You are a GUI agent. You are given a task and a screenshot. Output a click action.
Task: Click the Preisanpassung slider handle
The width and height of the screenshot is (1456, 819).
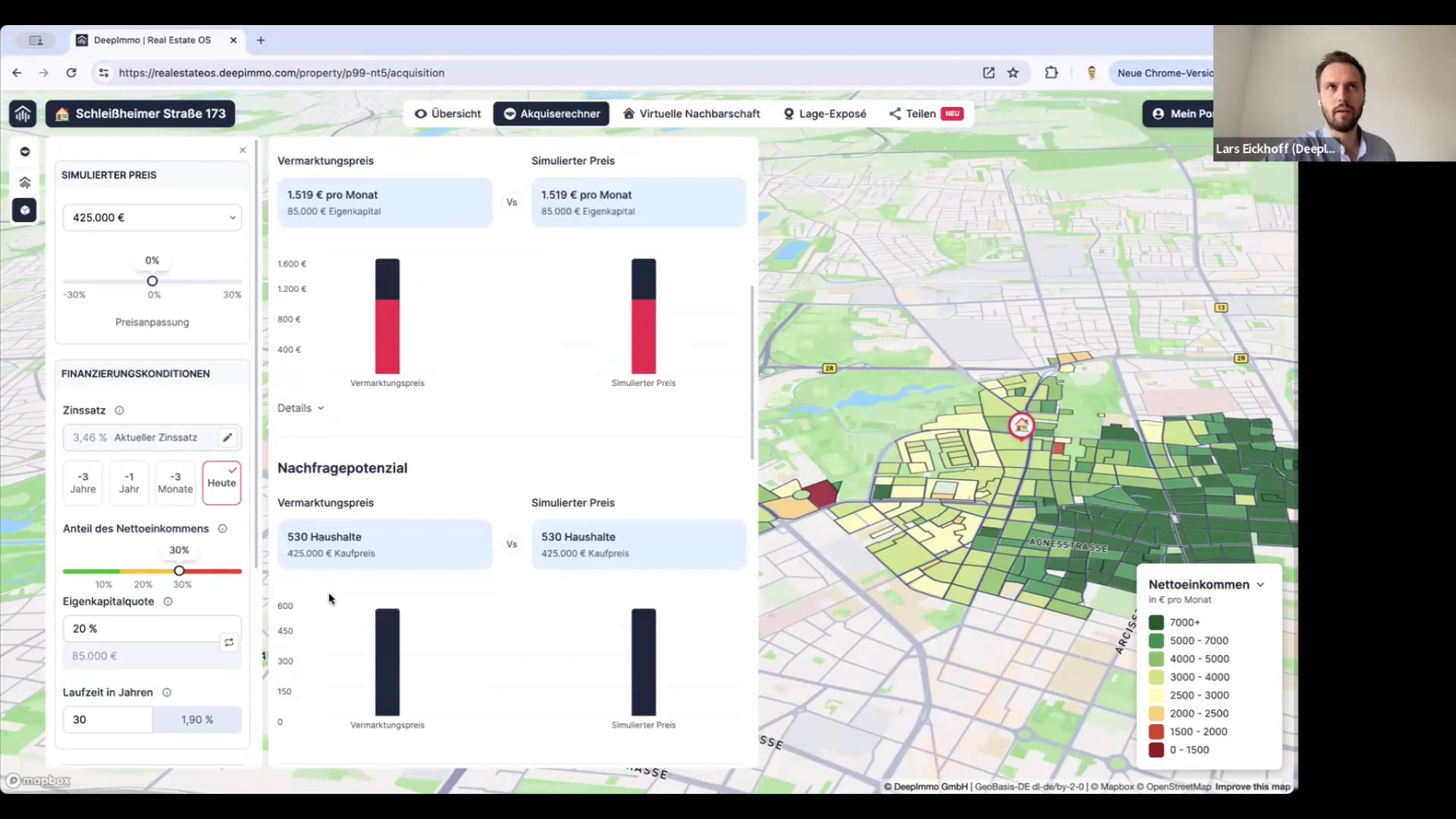point(152,281)
